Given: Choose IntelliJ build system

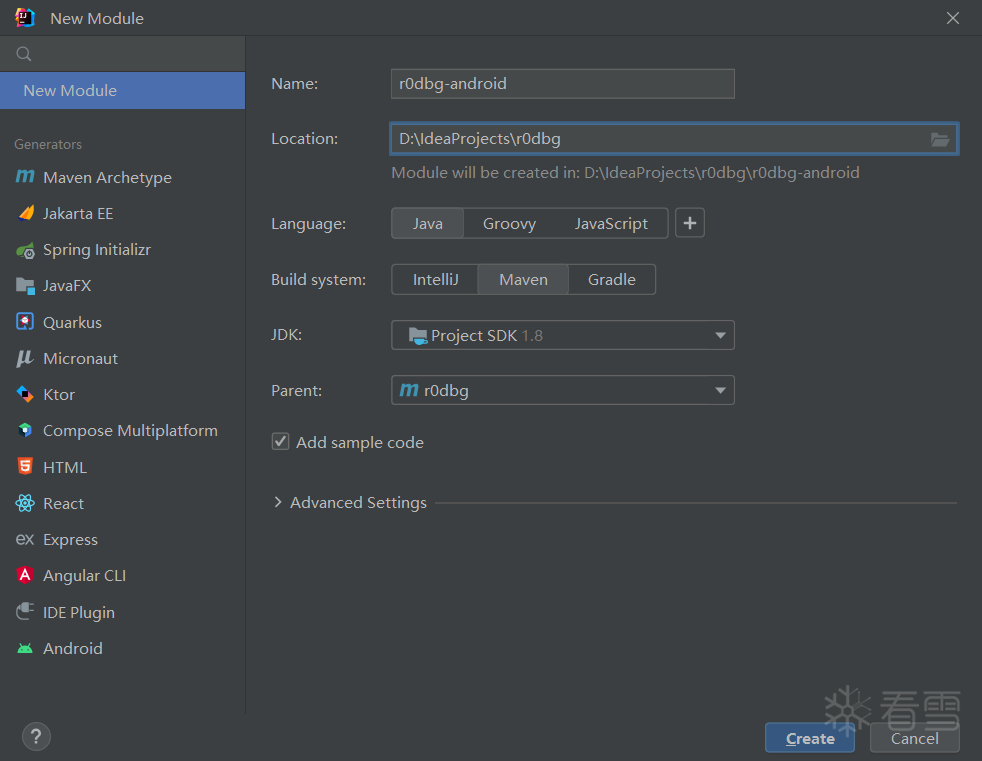Looking at the screenshot, I should (x=435, y=279).
